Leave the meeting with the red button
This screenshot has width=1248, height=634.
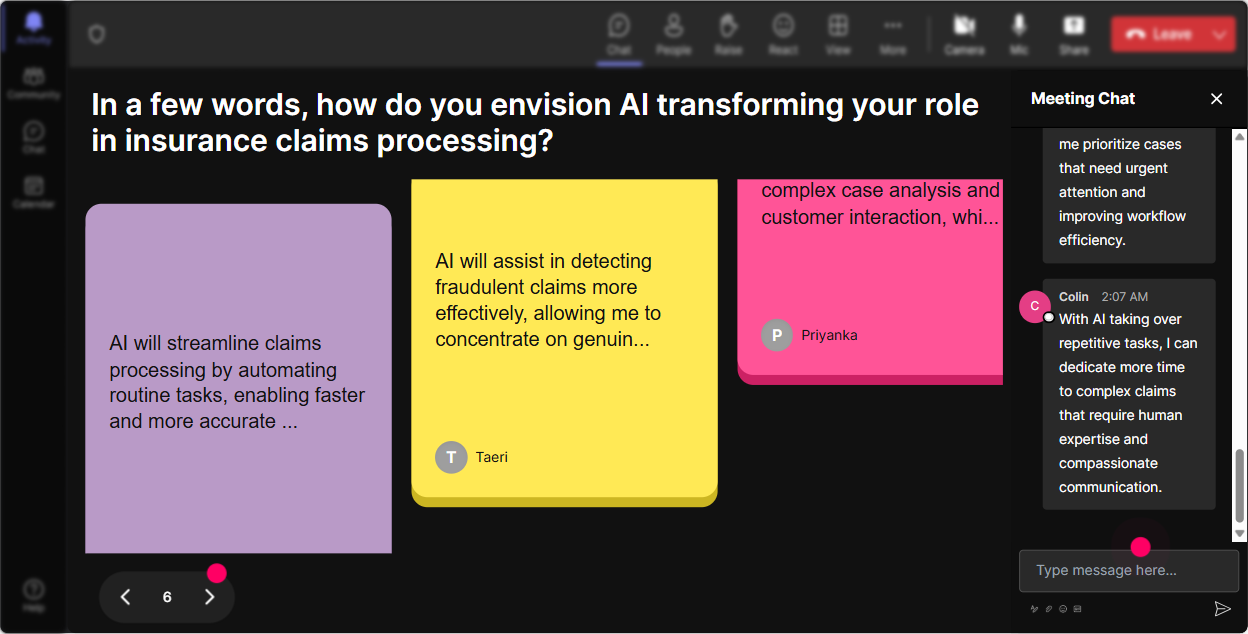click(1159, 34)
